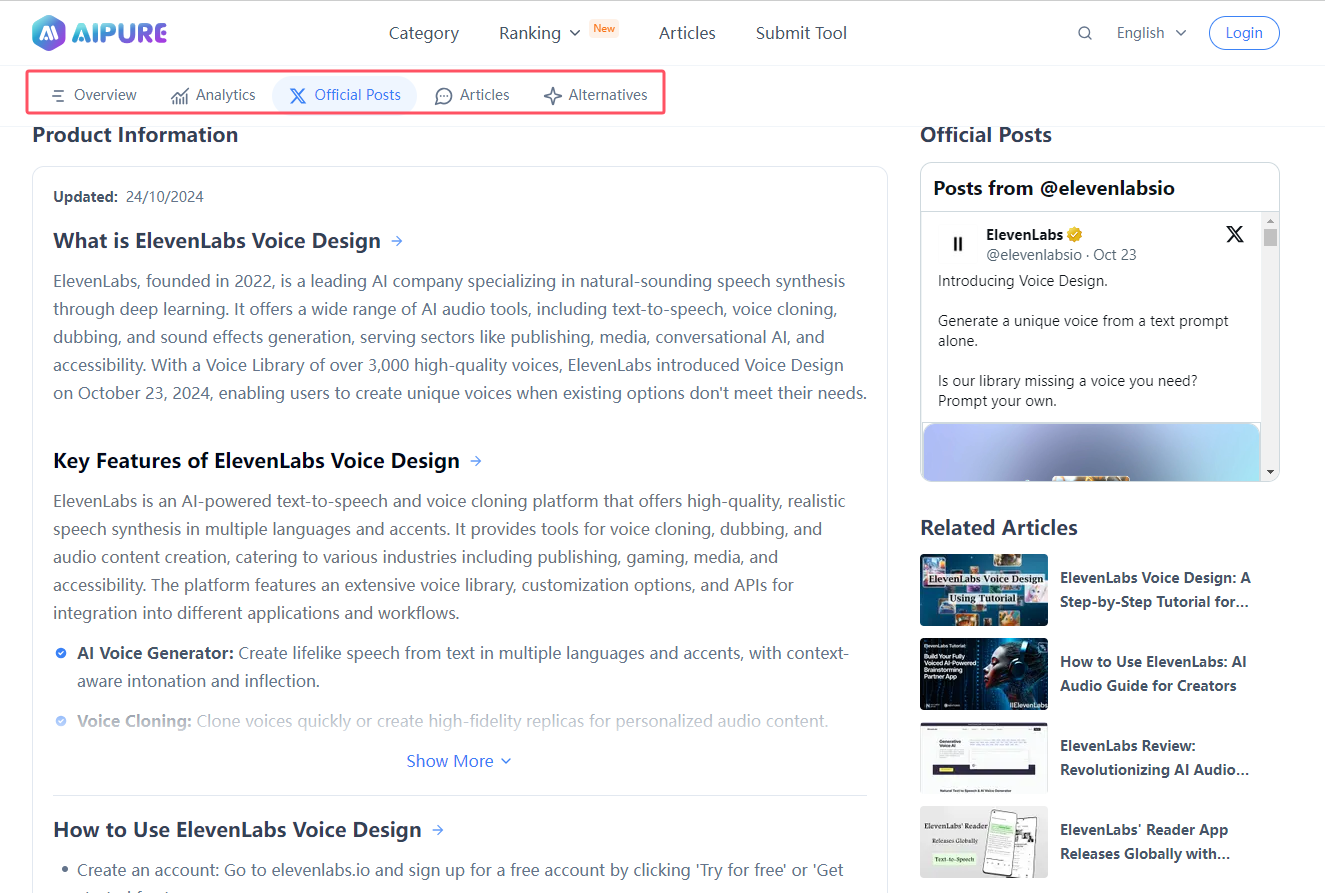The width and height of the screenshot is (1325, 893).
Task: Open 'ElevenLabs Review: Revolutionizing AI Audio' article
Action: pyautogui.click(x=1155, y=758)
